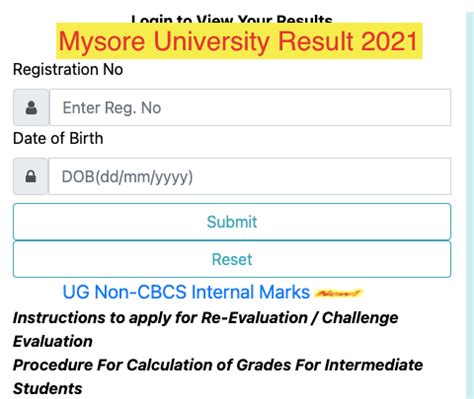Click the Registration No label
Viewport: 474px width, 399px height.
pyautogui.click(x=68, y=70)
